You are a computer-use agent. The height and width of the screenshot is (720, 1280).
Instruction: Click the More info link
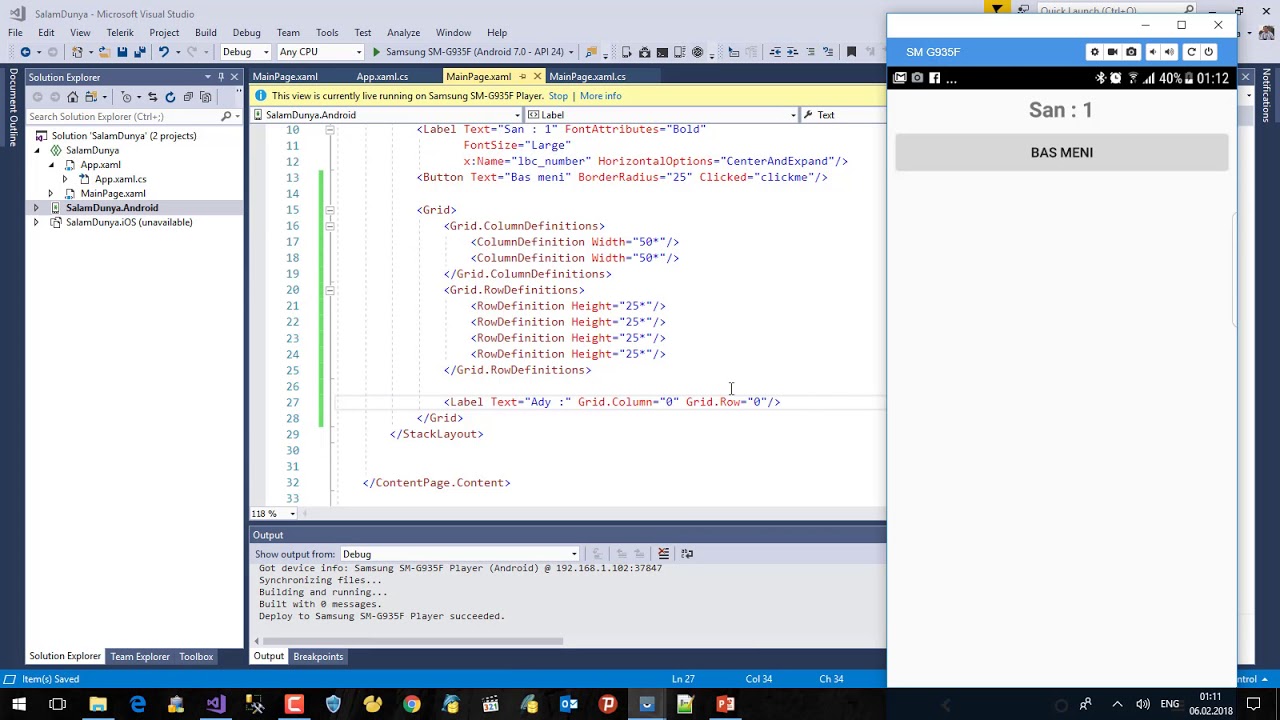coord(600,96)
